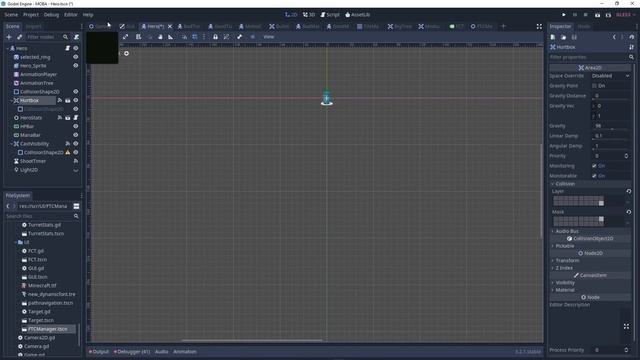Open the Project menu

(31, 15)
